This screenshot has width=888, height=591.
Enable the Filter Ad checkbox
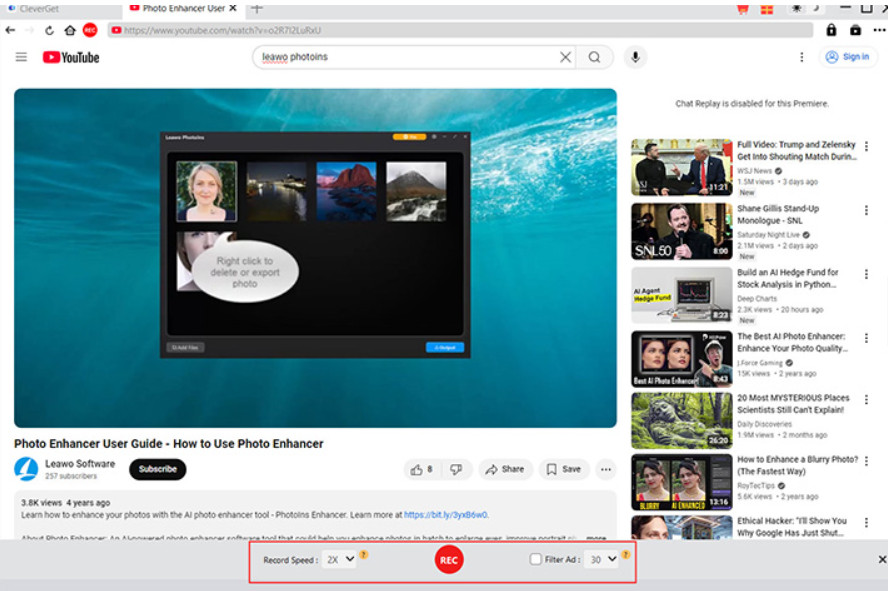(x=535, y=559)
